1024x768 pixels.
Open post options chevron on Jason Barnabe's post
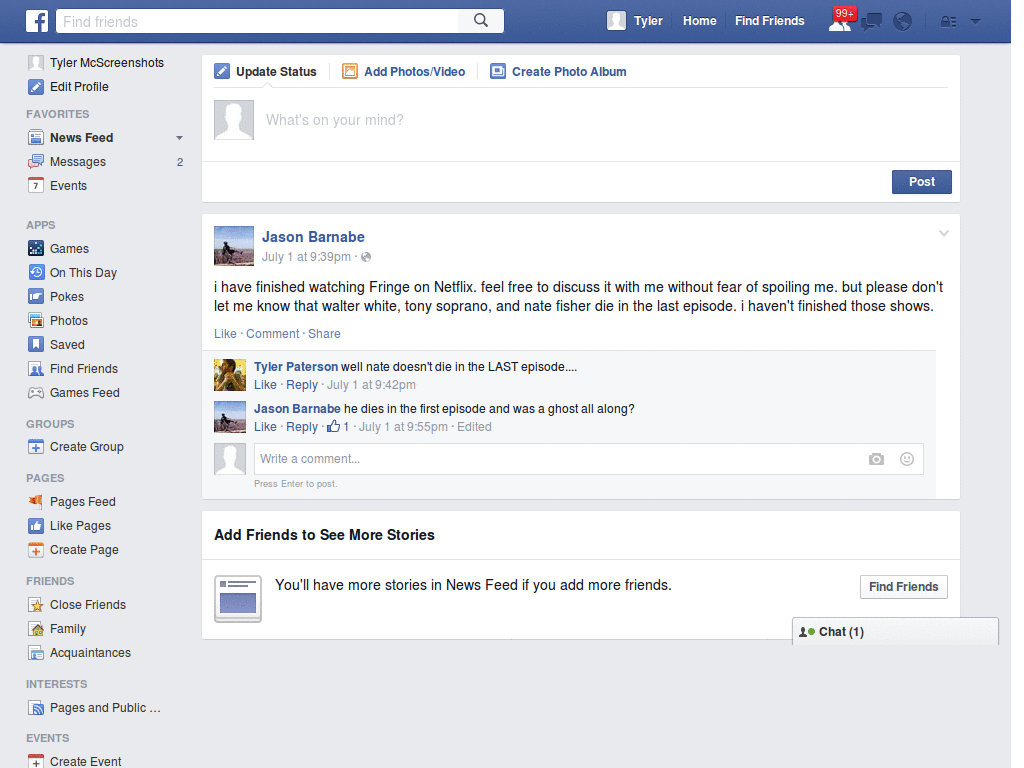tap(944, 233)
